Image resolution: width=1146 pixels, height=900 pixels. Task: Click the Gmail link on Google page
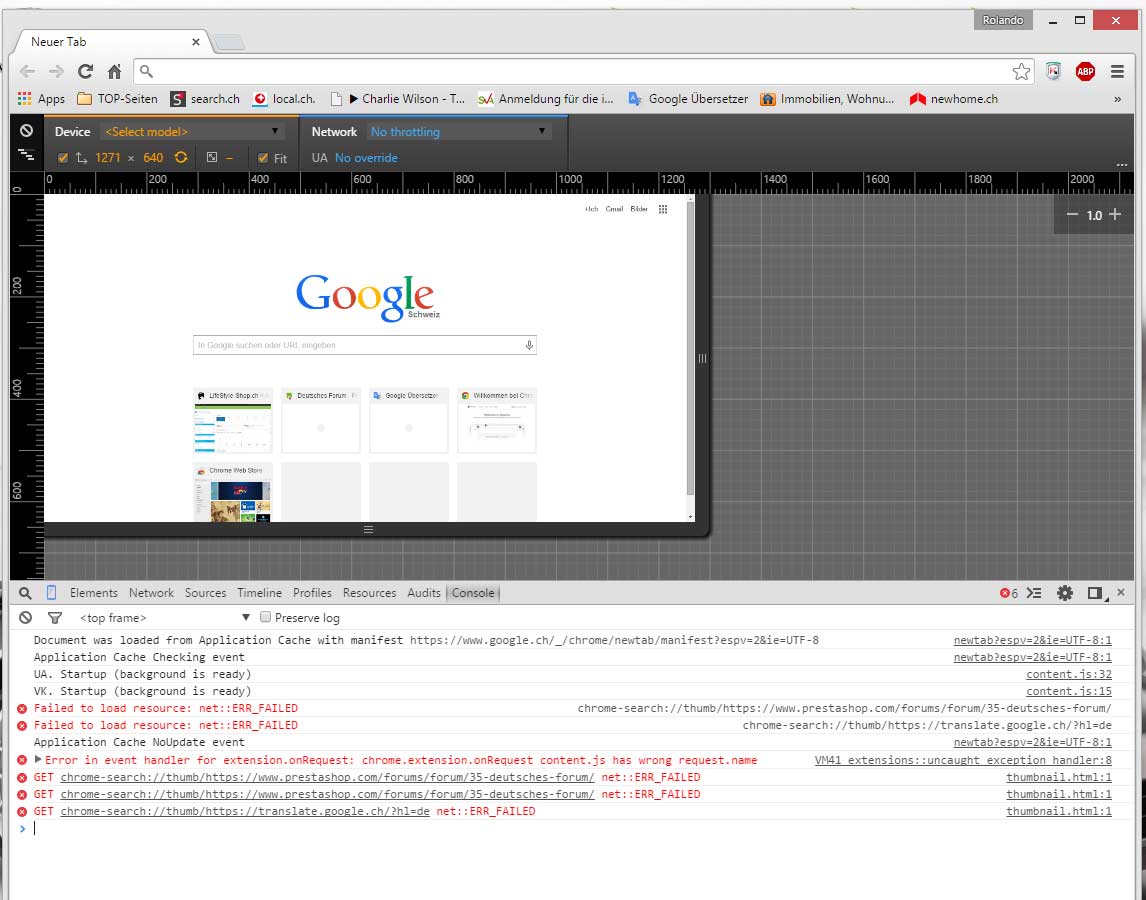[x=614, y=209]
